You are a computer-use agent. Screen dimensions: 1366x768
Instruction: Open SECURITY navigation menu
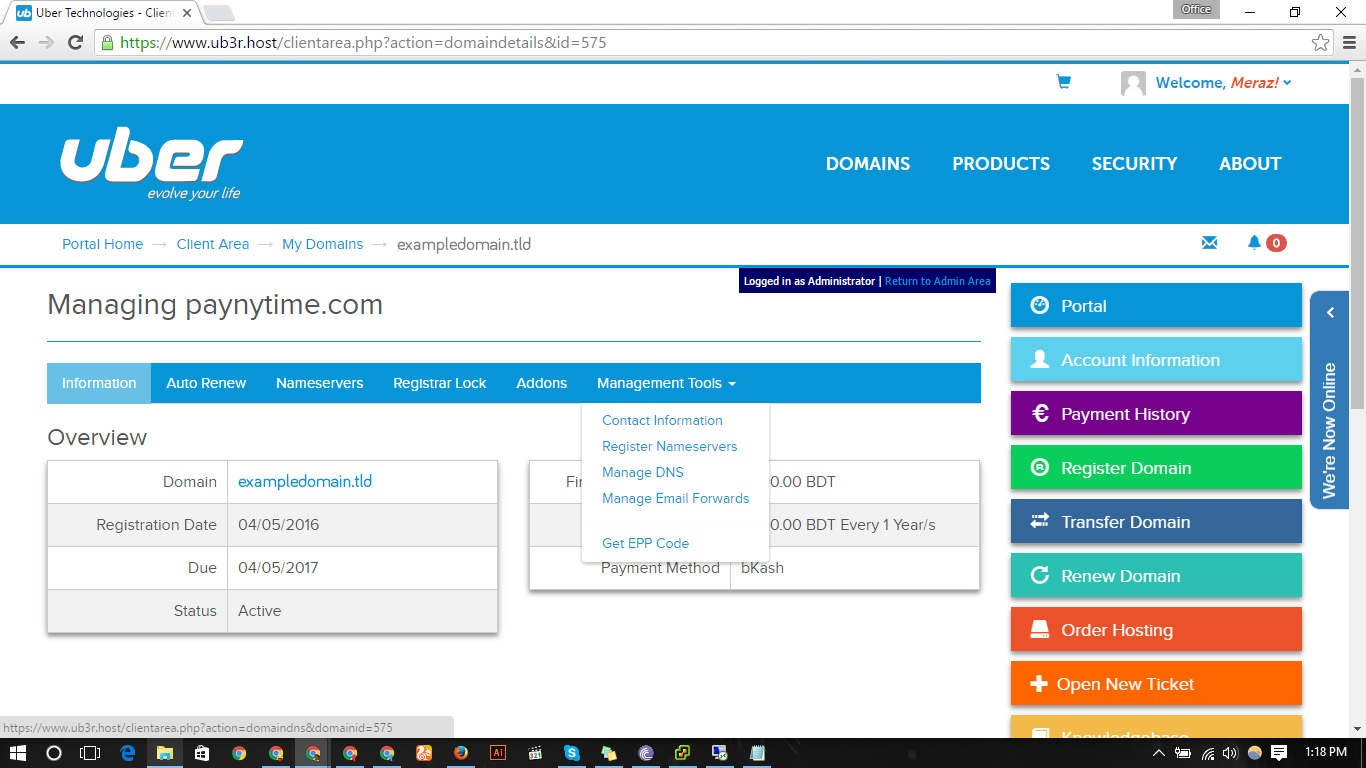1134,164
